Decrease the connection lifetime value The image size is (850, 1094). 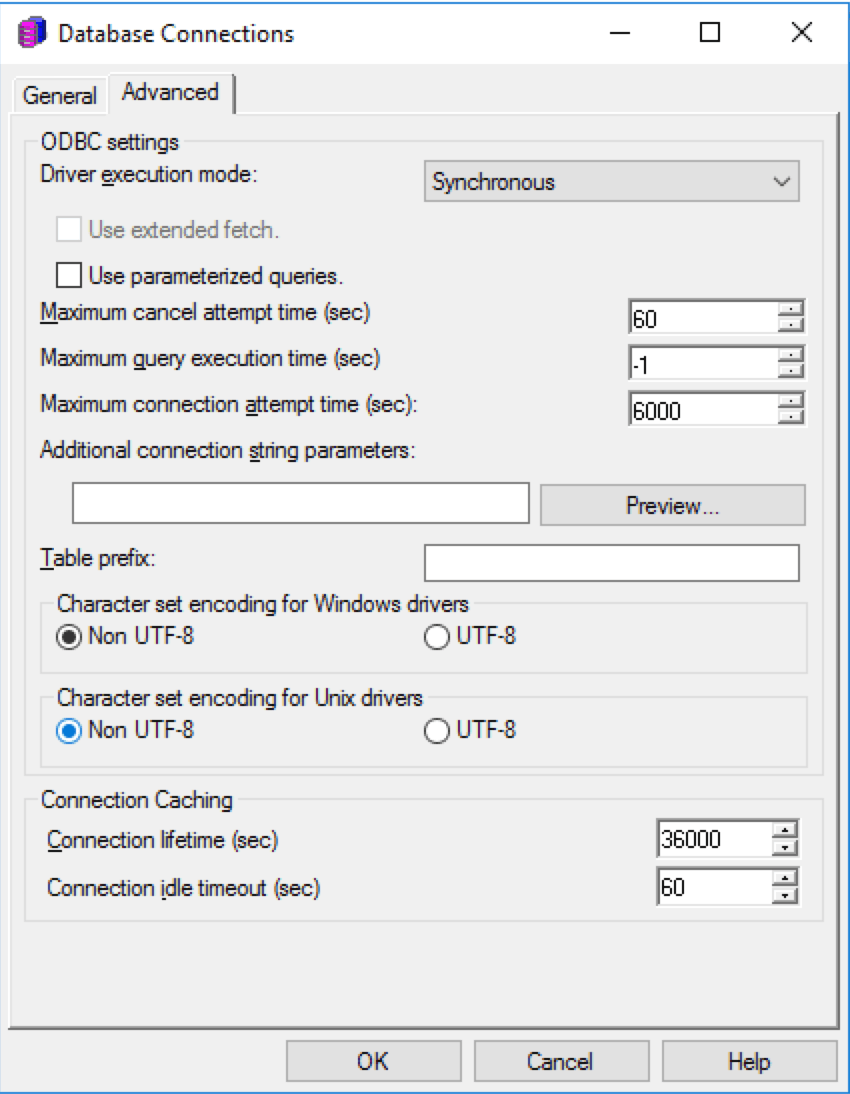(x=787, y=849)
